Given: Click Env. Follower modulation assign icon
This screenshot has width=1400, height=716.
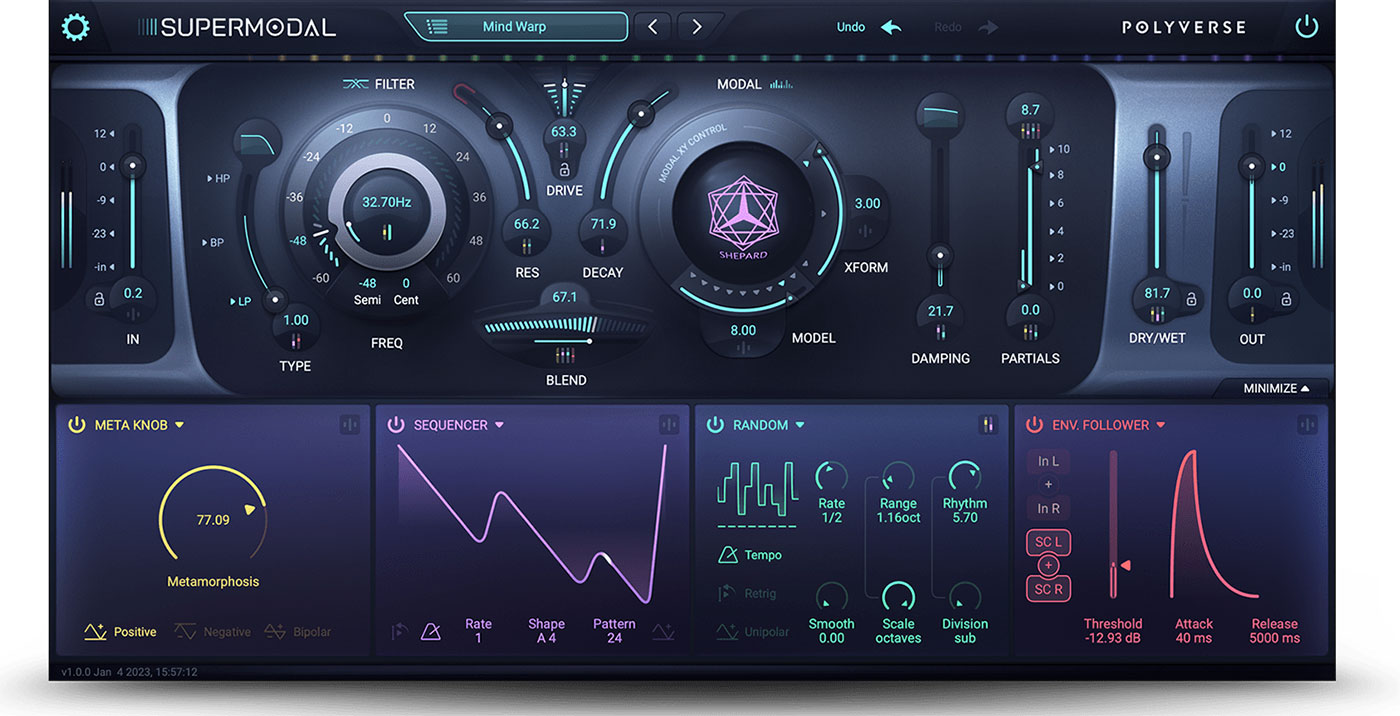Looking at the screenshot, I should click(1307, 425).
